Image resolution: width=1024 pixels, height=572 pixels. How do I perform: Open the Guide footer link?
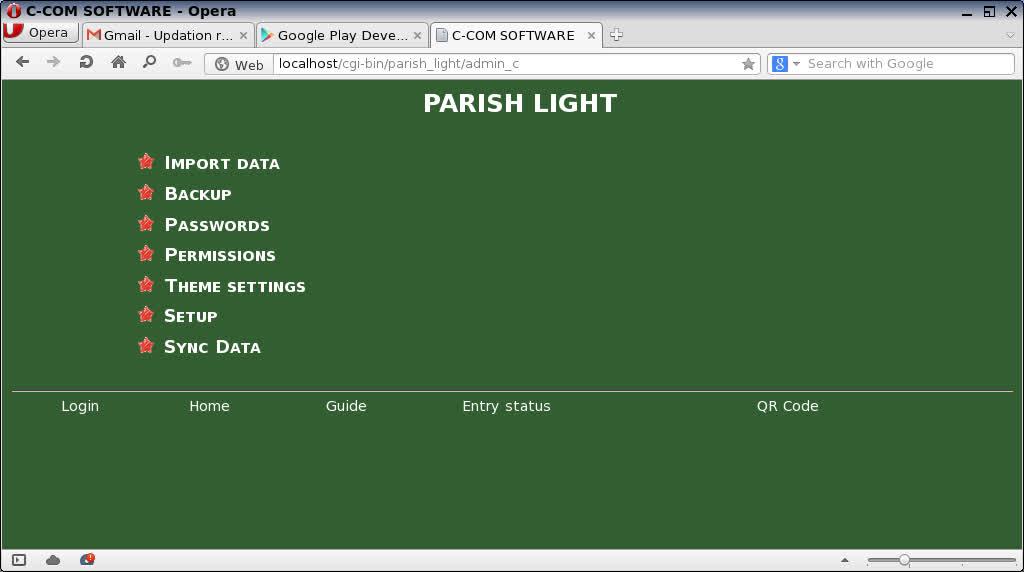[346, 406]
